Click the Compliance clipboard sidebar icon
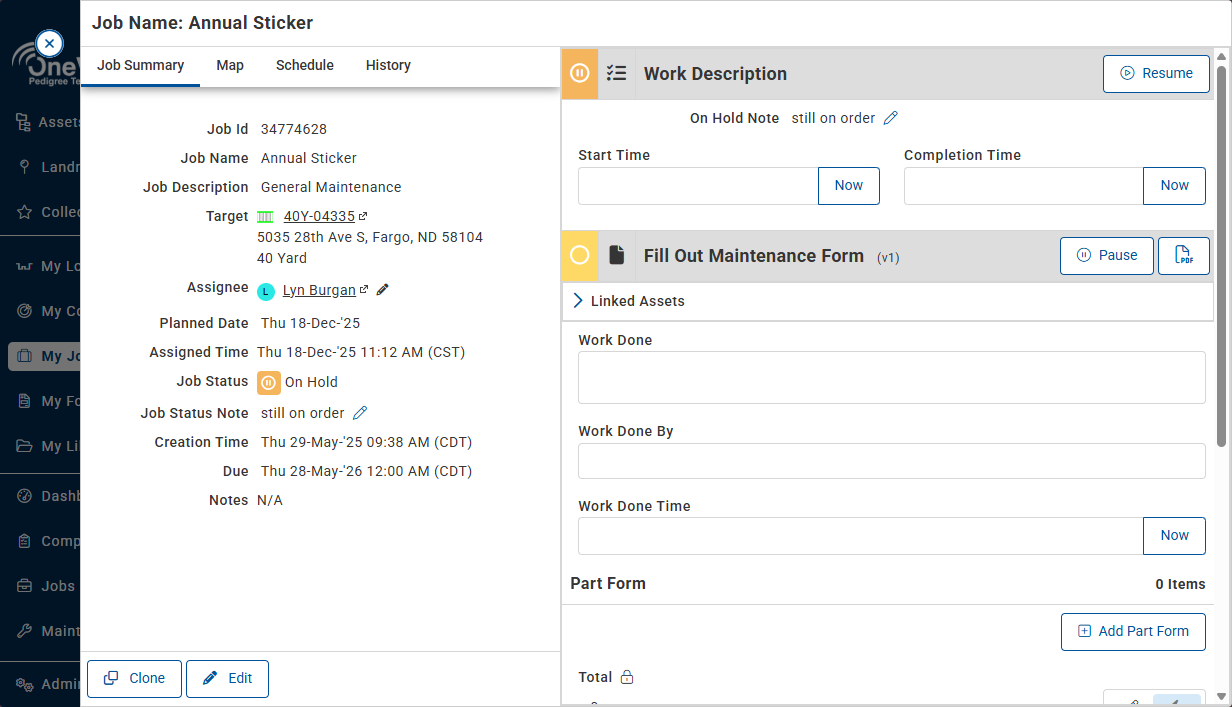Image resolution: width=1232 pixels, height=707 pixels. pyautogui.click(x=24, y=541)
